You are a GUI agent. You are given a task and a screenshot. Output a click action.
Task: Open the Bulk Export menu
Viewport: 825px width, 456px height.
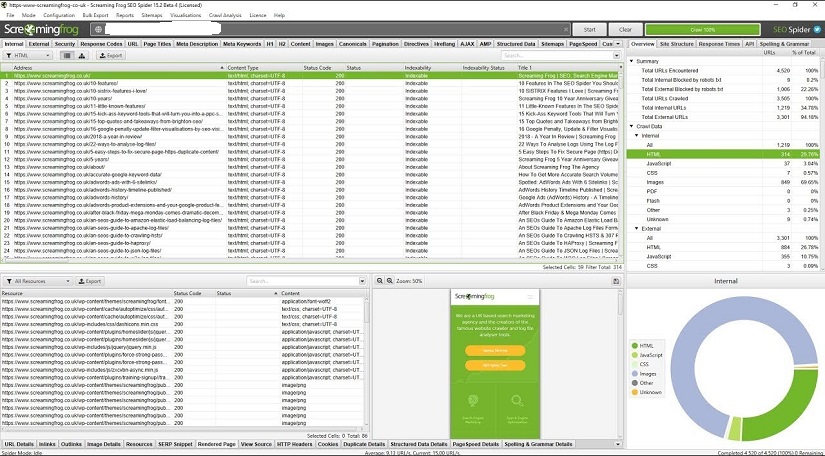(x=95, y=15)
